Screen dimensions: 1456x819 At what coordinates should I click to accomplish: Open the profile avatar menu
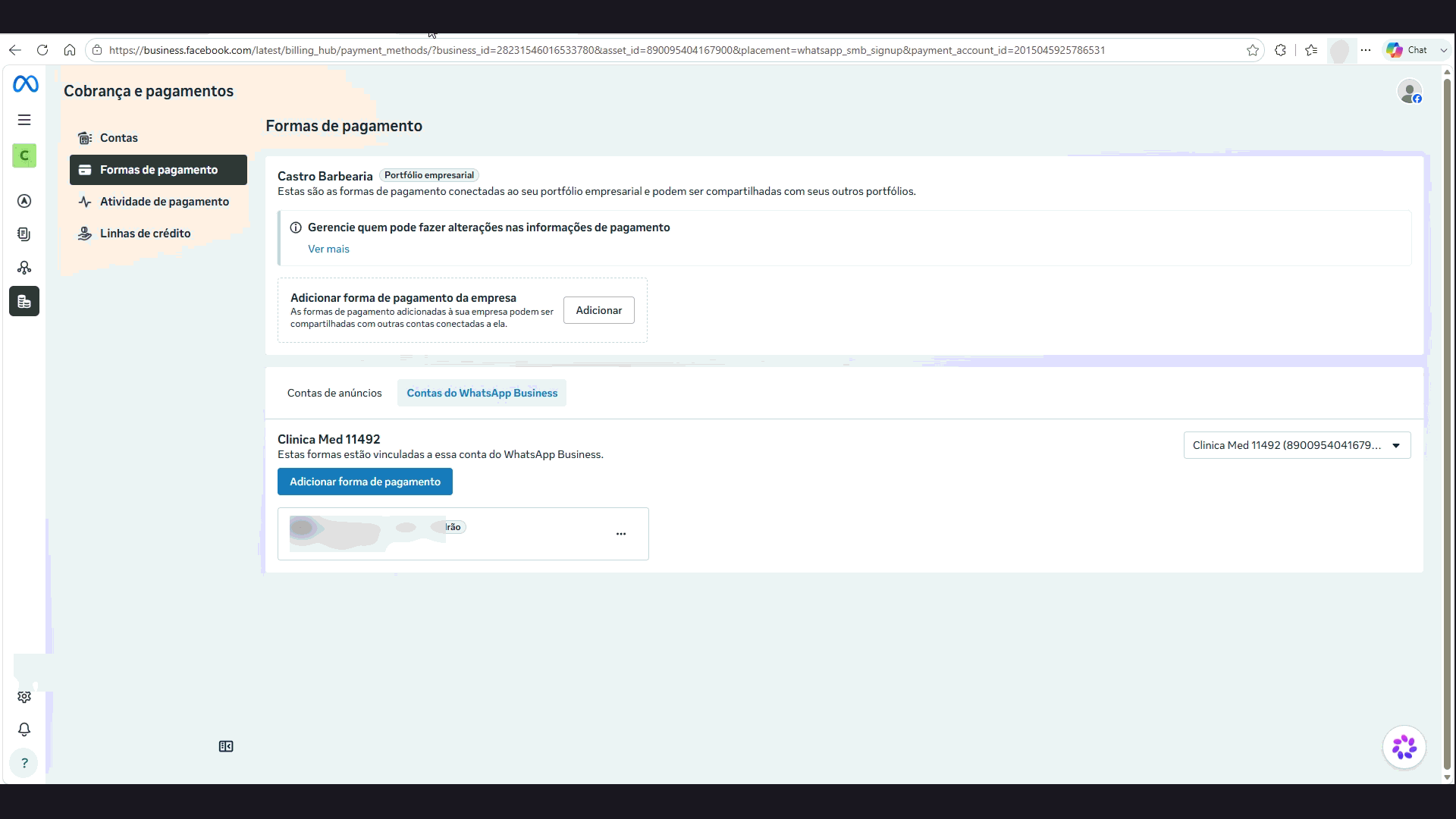coord(1410,92)
